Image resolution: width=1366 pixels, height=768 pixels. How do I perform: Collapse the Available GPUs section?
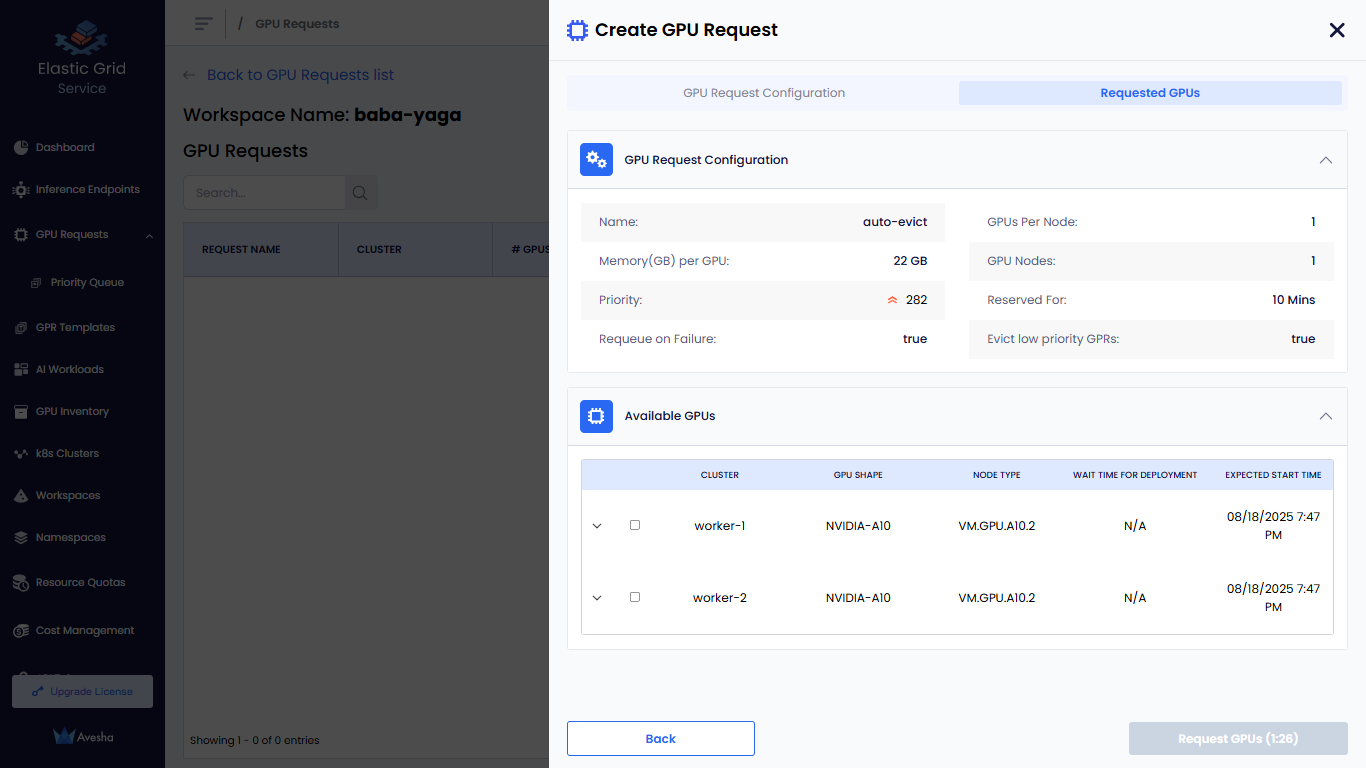click(x=1325, y=416)
